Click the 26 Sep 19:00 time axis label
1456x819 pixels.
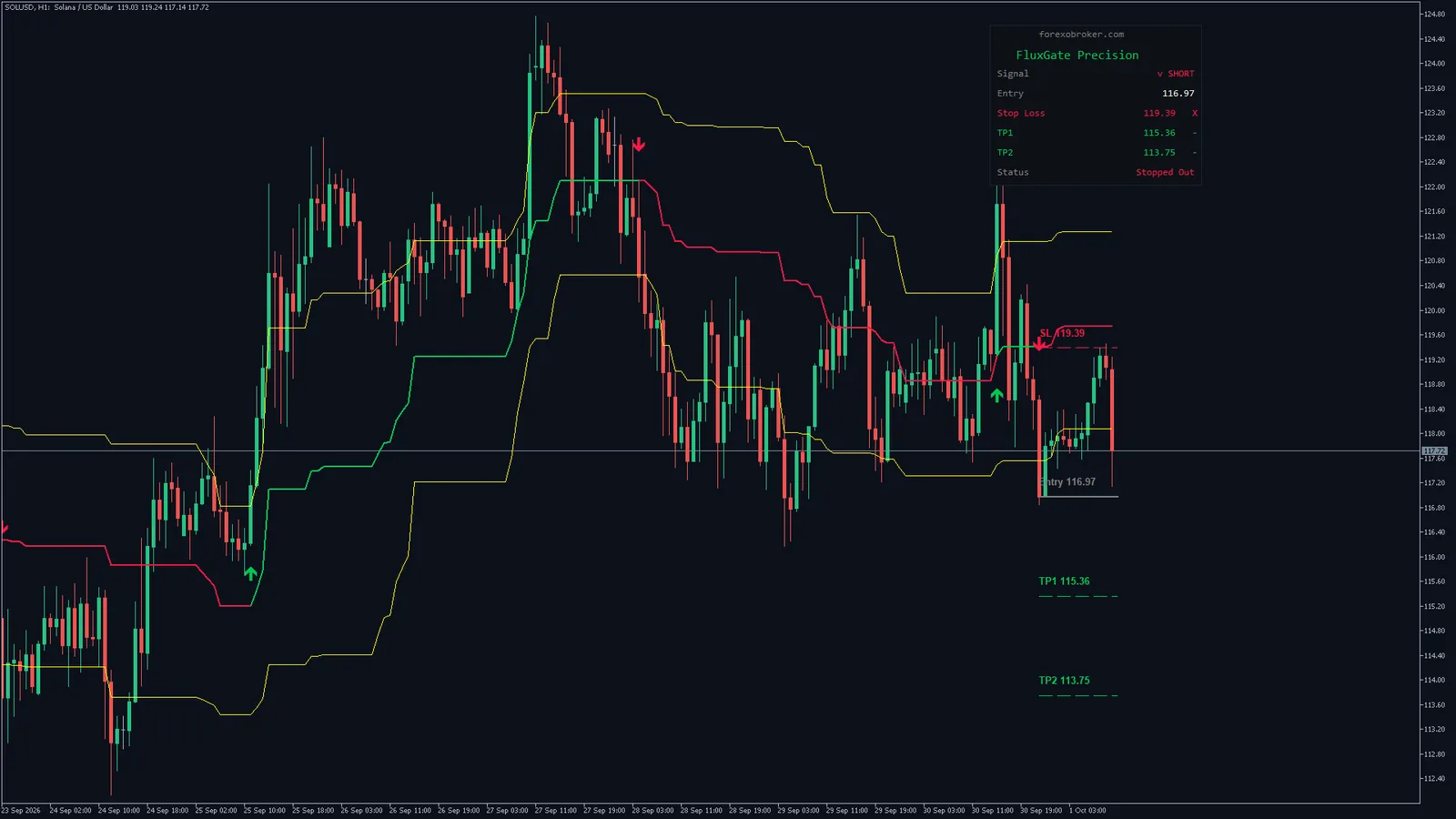pyautogui.click(x=459, y=810)
